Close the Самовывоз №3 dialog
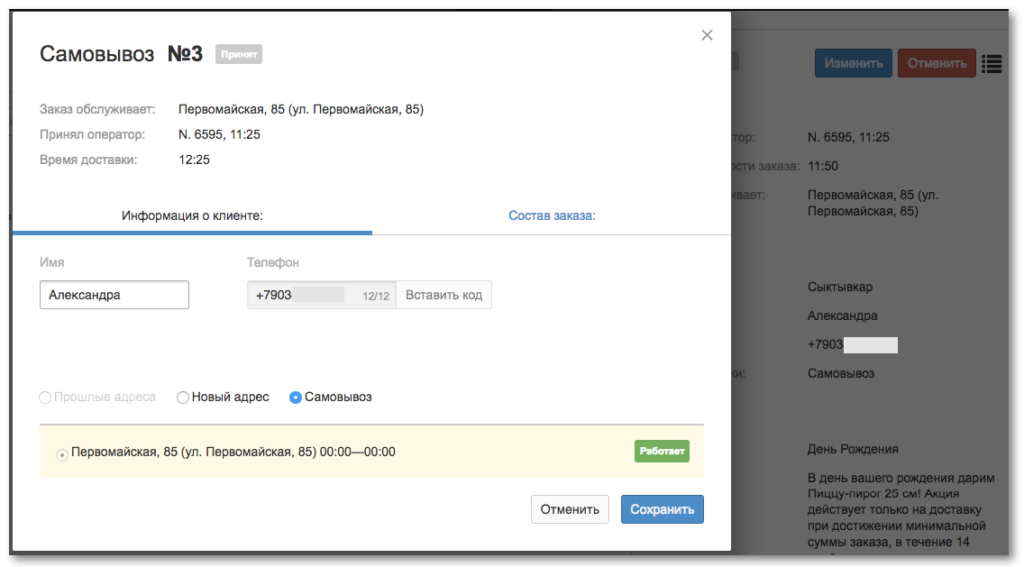Viewport: 1024px width, 567px height. pyautogui.click(x=707, y=35)
